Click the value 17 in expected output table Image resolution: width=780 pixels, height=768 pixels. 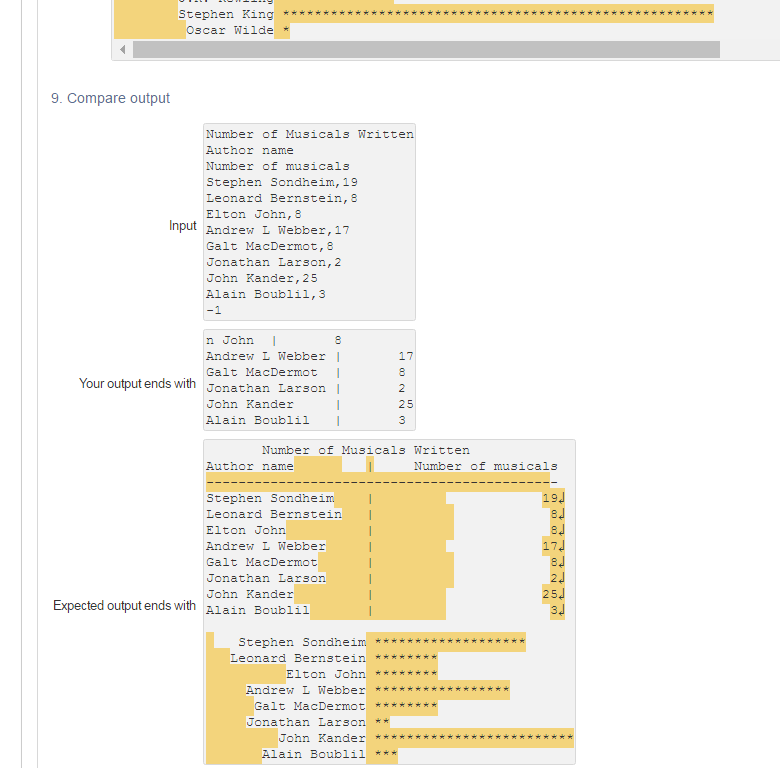550,546
